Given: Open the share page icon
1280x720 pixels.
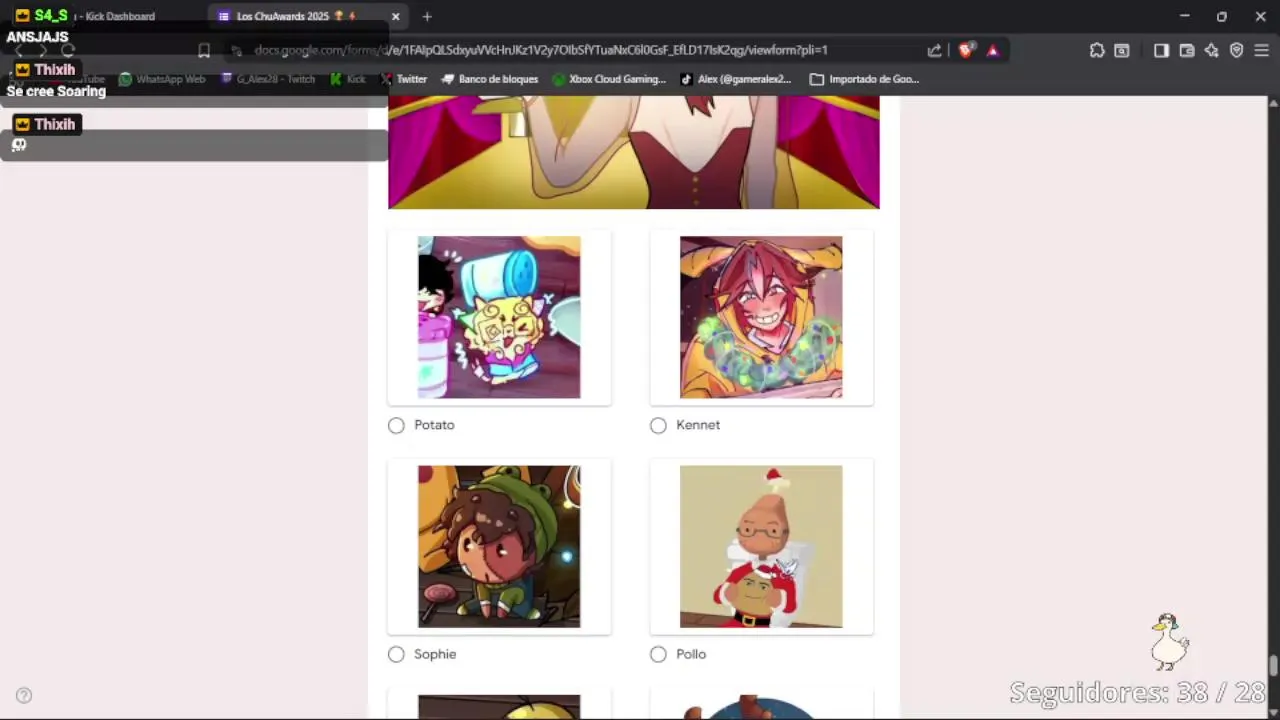Looking at the screenshot, I should (934, 50).
